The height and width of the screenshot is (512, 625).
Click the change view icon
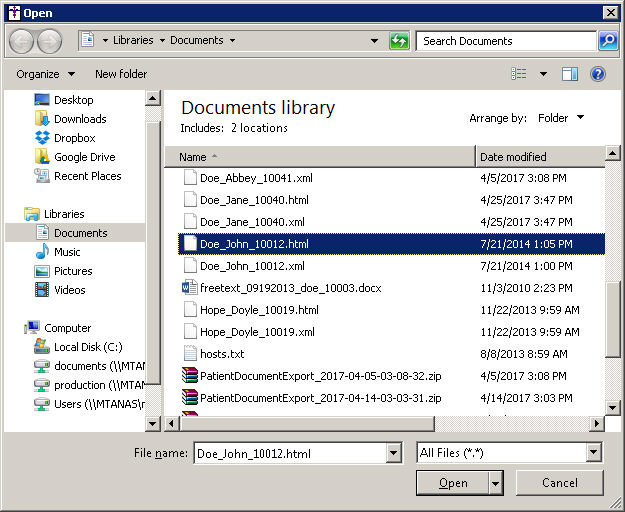click(x=519, y=74)
